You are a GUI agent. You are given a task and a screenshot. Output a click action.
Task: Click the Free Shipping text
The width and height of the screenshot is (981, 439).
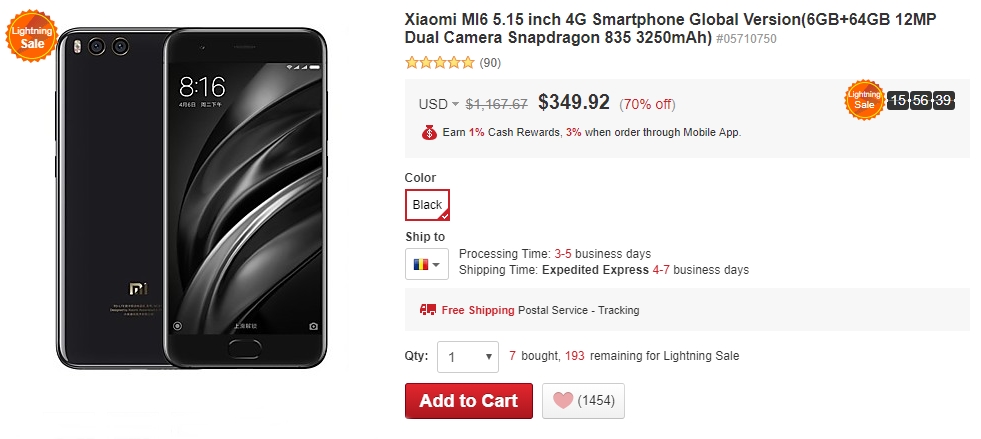point(478,310)
